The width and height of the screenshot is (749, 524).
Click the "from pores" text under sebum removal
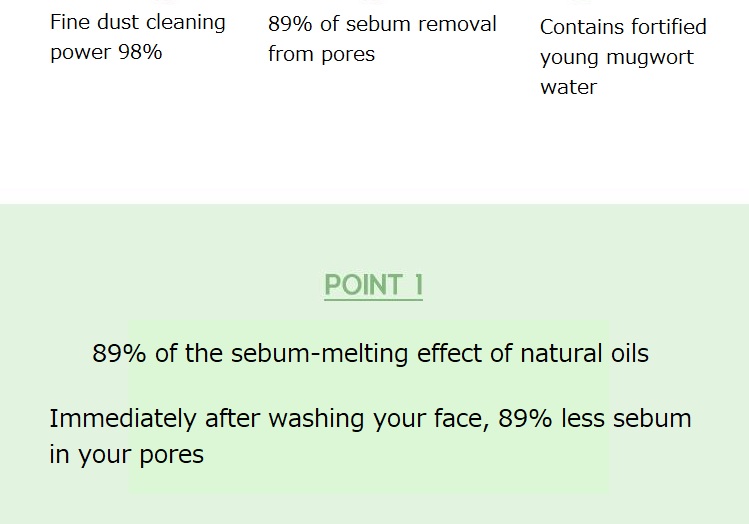(321, 54)
